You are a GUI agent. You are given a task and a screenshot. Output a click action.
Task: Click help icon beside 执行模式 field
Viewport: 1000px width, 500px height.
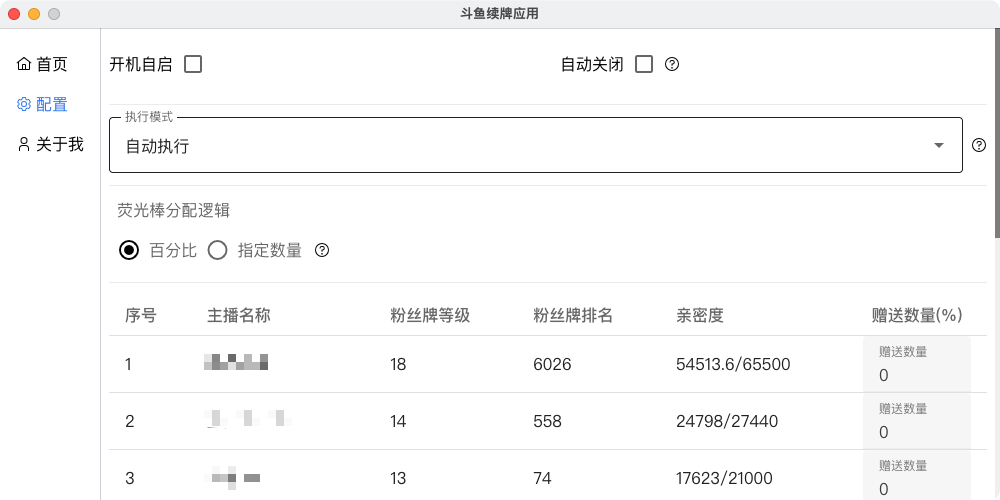pyautogui.click(x=979, y=145)
